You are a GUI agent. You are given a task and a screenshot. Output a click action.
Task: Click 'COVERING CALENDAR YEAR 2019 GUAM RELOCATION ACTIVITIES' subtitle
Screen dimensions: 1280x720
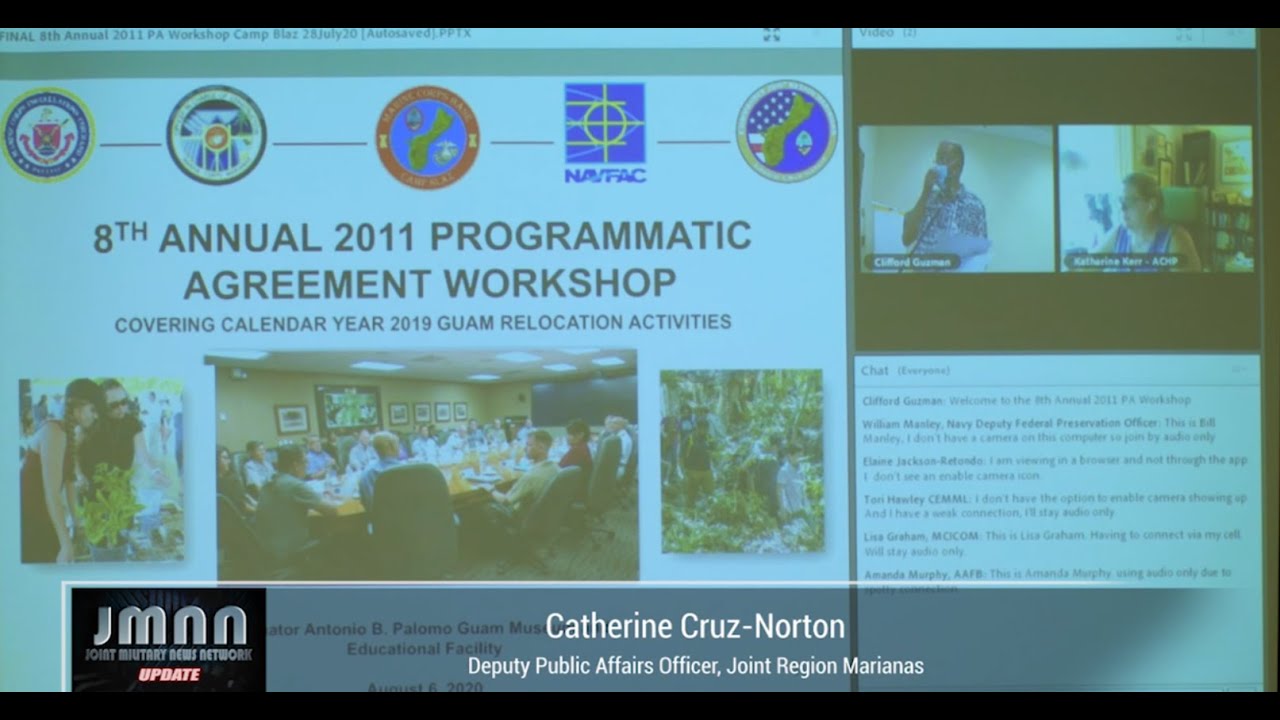point(422,324)
